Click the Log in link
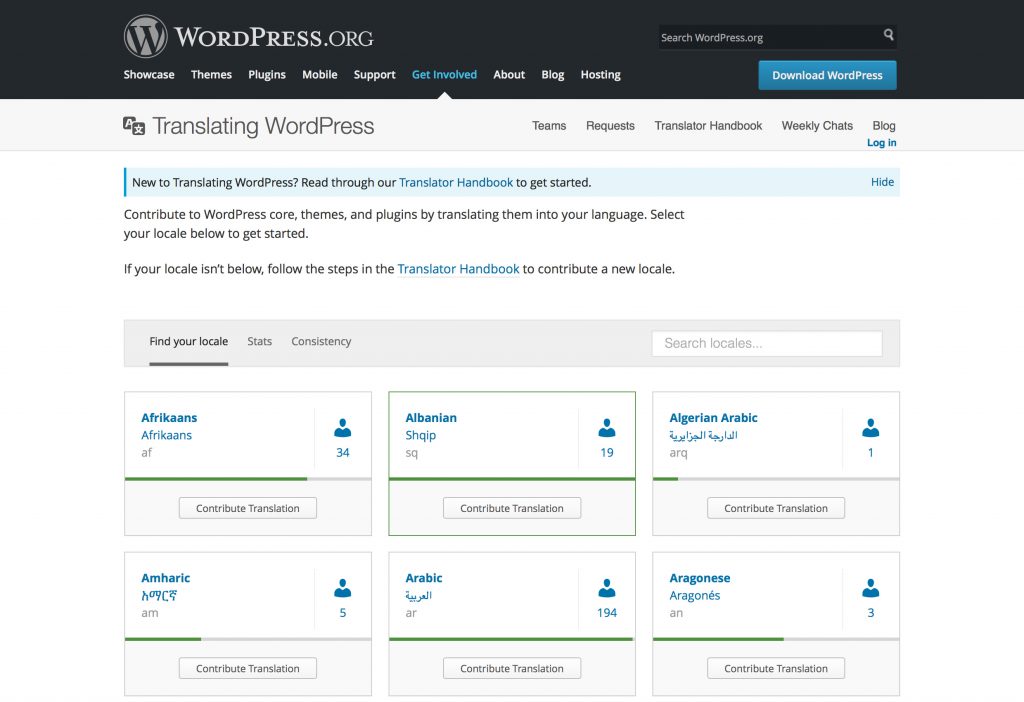Viewport: 1024px width, 702px height. pos(881,142)
